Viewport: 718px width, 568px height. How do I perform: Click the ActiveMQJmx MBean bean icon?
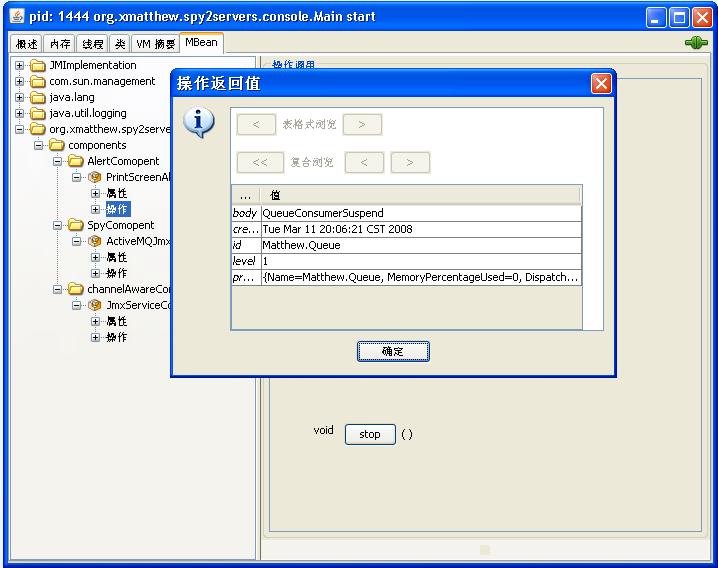pyautogui.click(x=95, y=241)
